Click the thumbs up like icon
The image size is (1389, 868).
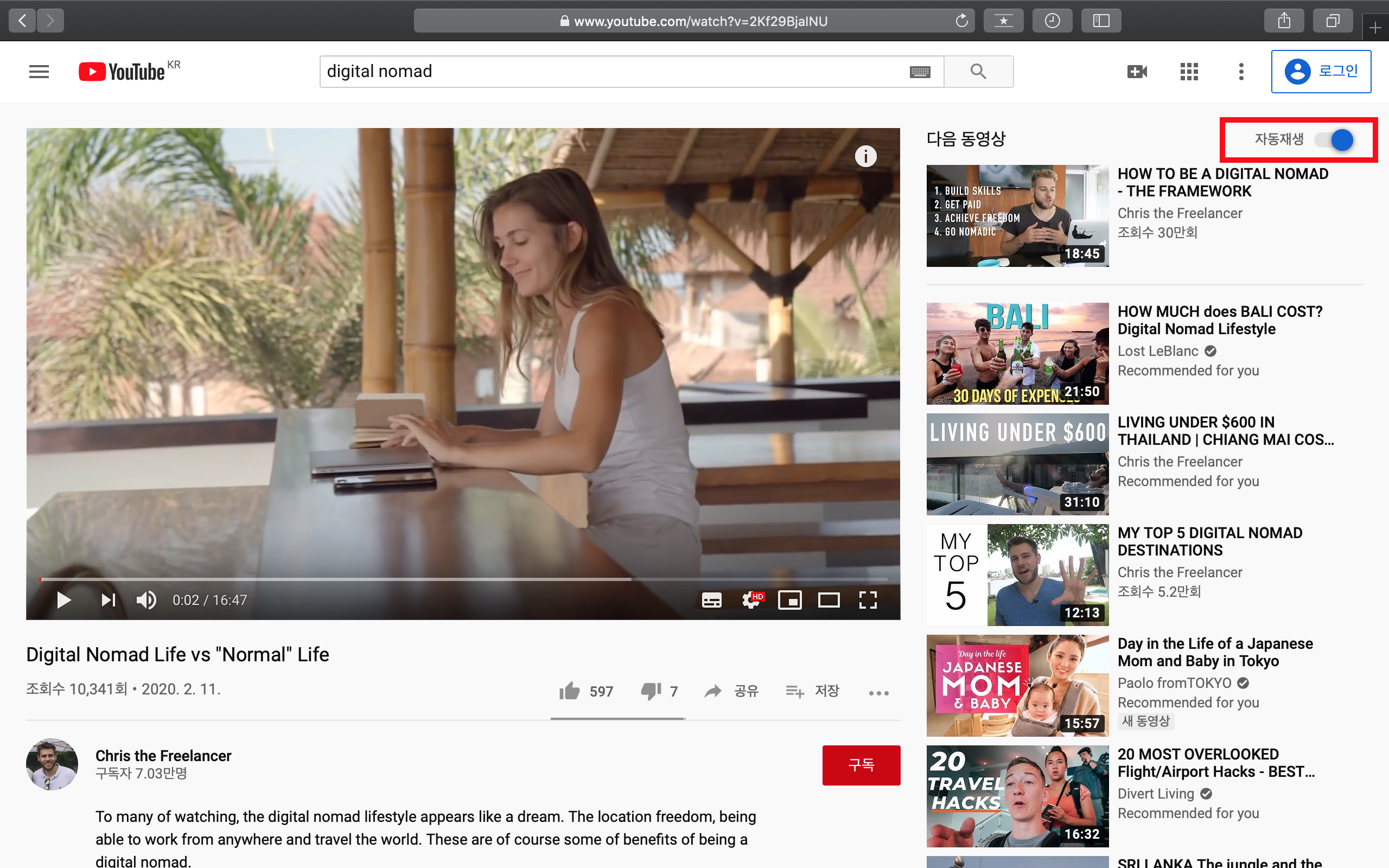tap(569, 691)
